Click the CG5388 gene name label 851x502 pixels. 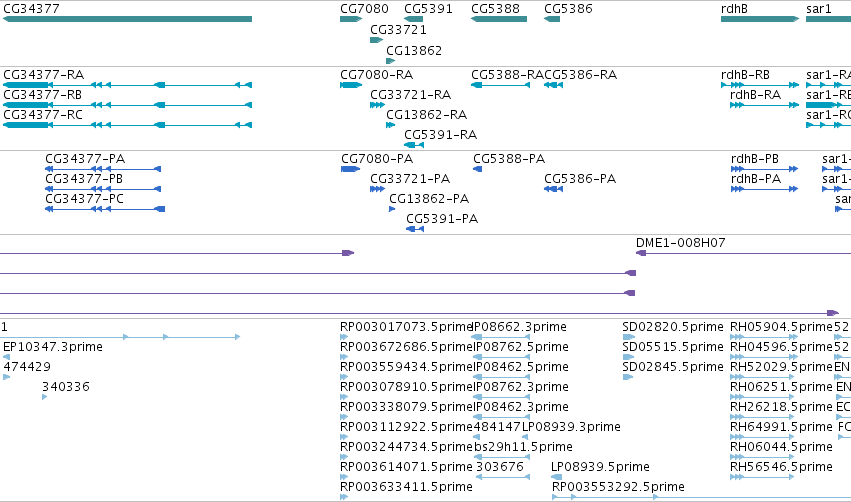pyautogui.click(x=496, y=9)
